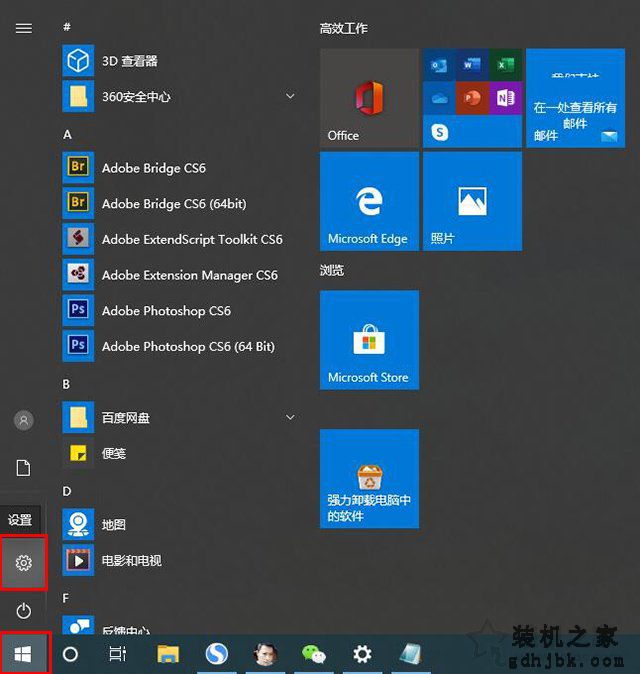
Task: Open Adobe ExtendScript Toolkit CS6 icon
Action: (x=78, y=239)
